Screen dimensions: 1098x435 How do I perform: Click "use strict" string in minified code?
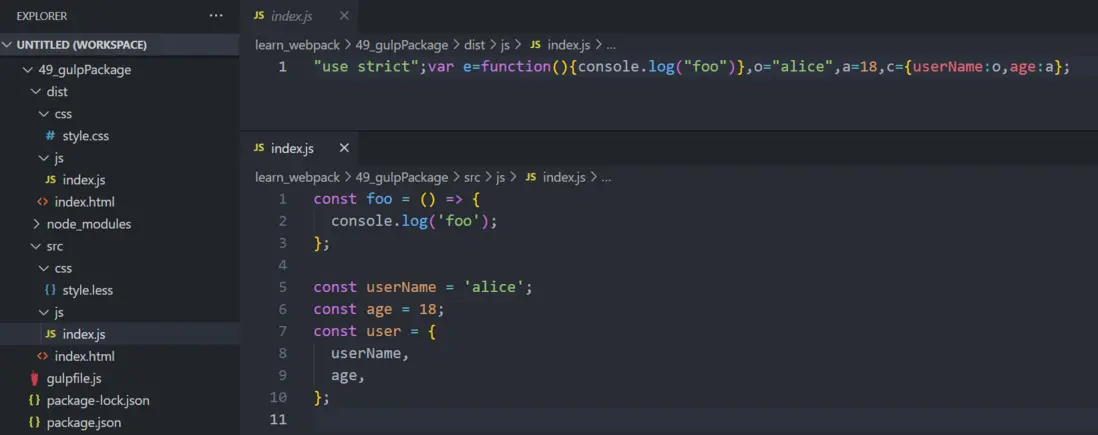pos(366,67)
